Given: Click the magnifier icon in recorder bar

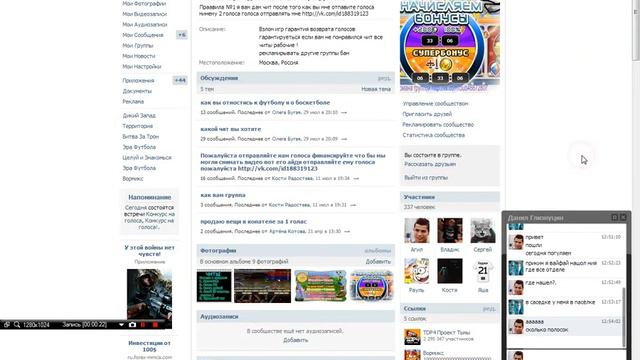Looking at the screenshot, I should pyautogui.click(x=17, y=325).
